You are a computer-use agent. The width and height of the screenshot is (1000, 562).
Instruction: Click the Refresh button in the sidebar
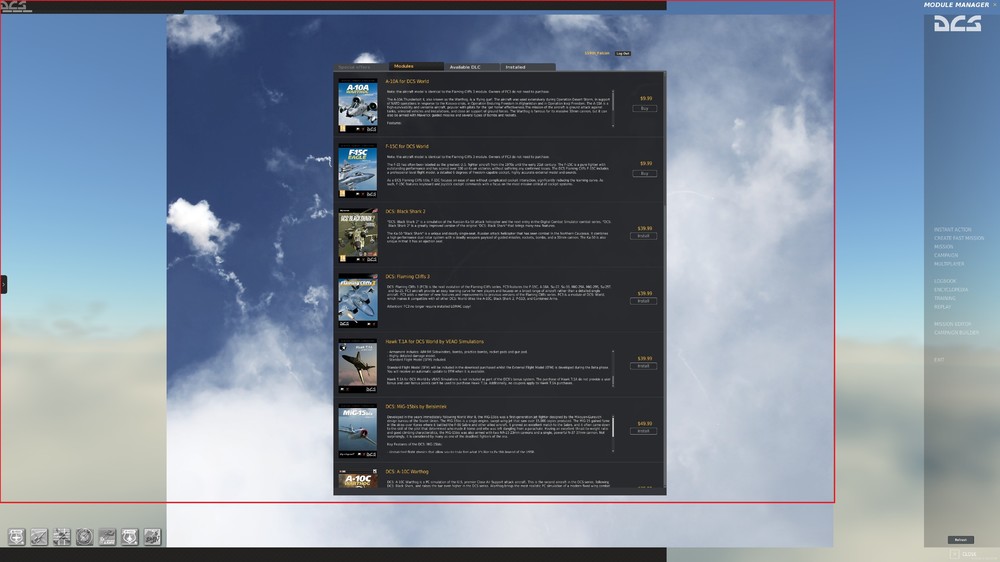coord(960,540)
